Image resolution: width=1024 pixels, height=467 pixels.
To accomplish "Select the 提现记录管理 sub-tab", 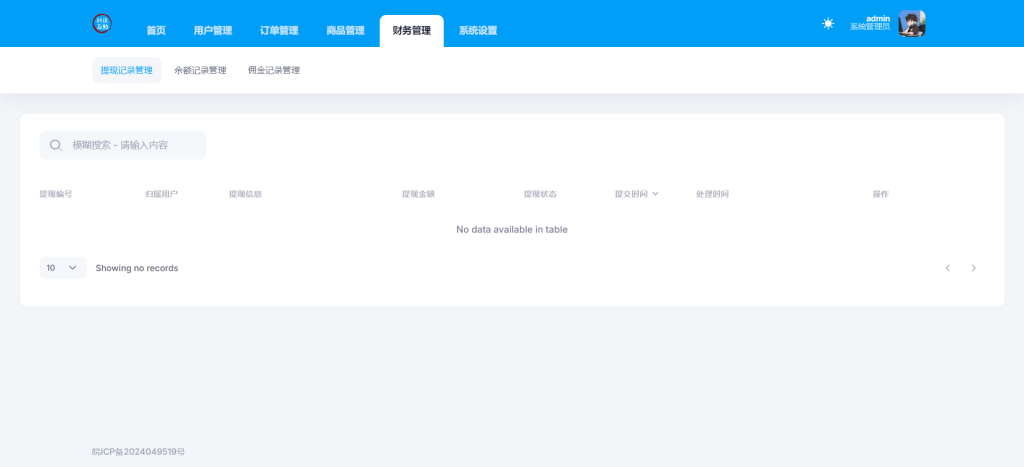I will tap(127, 71).
